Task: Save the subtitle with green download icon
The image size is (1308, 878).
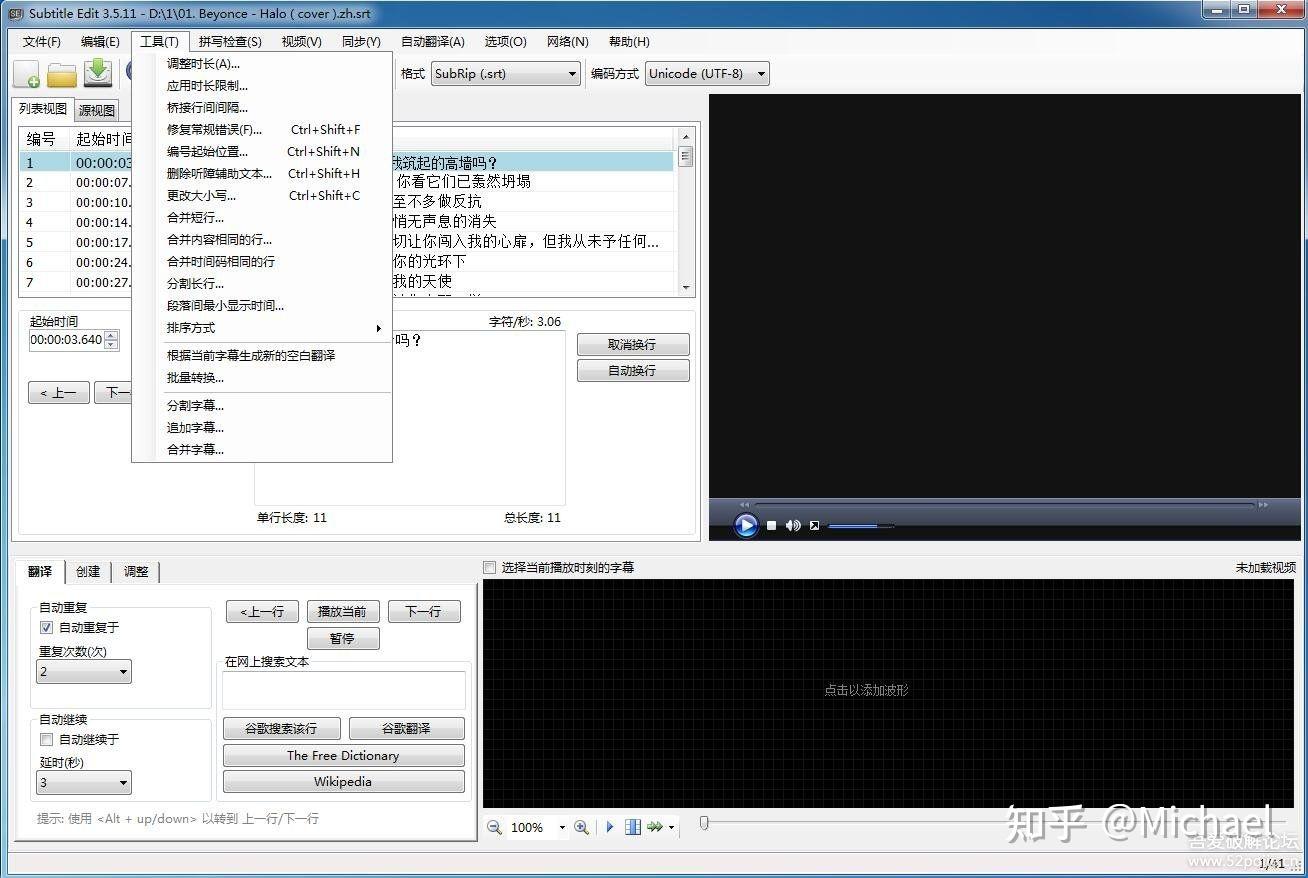Action: pos(97,73)
